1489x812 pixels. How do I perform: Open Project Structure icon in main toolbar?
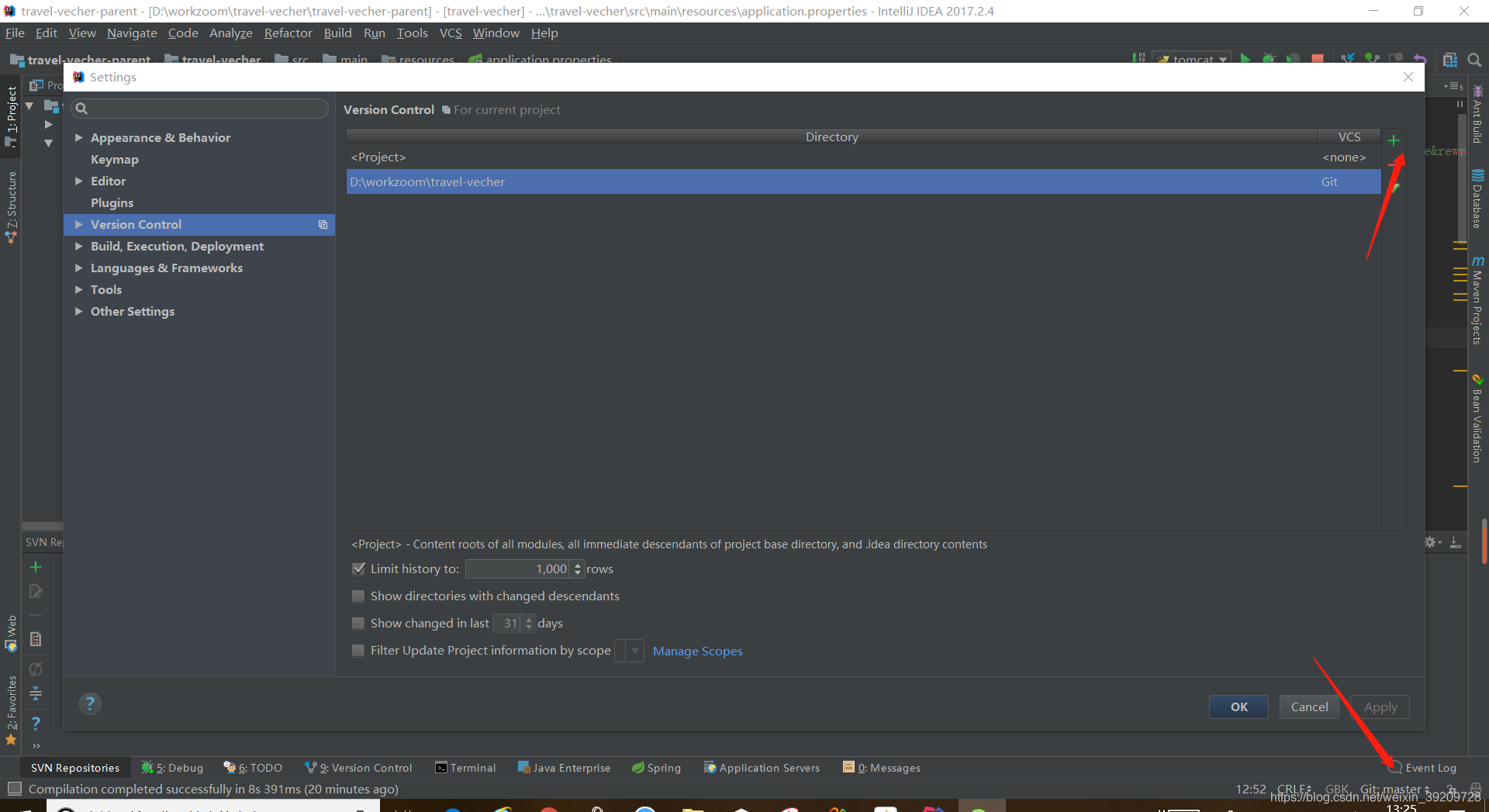[x=1450, y=60]
